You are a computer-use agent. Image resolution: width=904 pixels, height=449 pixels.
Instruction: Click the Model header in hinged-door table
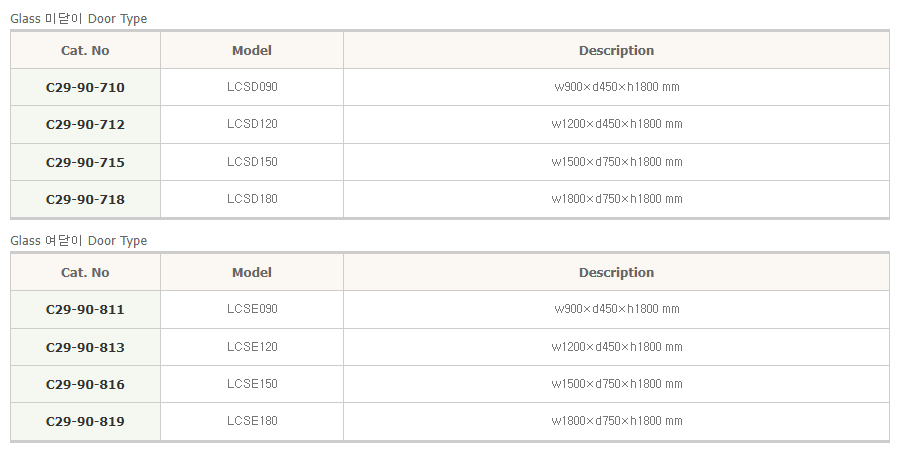(252, 273)
